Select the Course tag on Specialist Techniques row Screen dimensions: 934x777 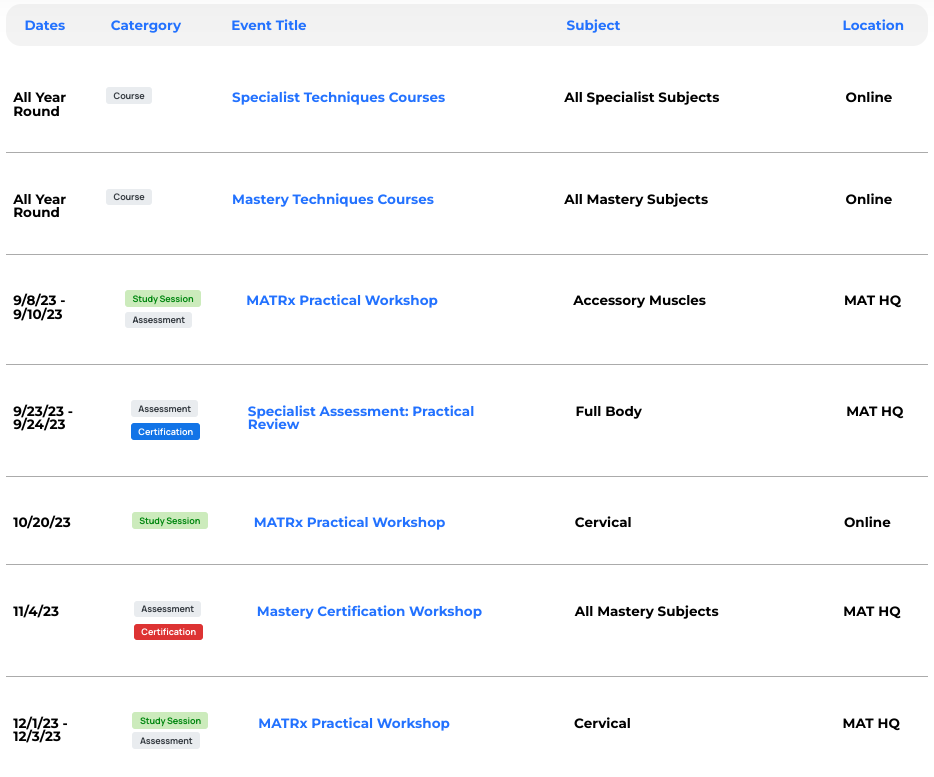tap(129, 96)
